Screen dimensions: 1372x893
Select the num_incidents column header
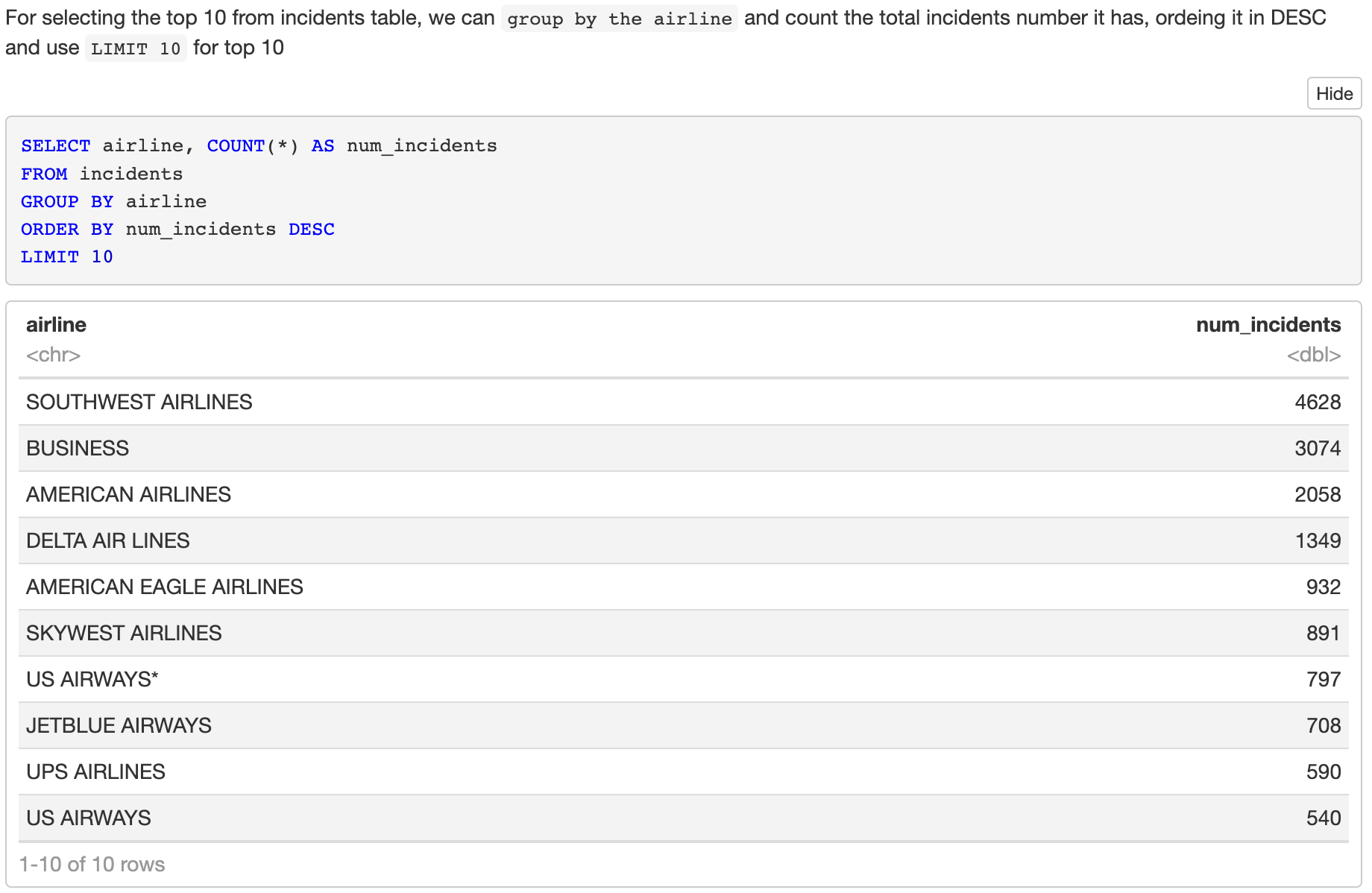(x=1268, y=325)
